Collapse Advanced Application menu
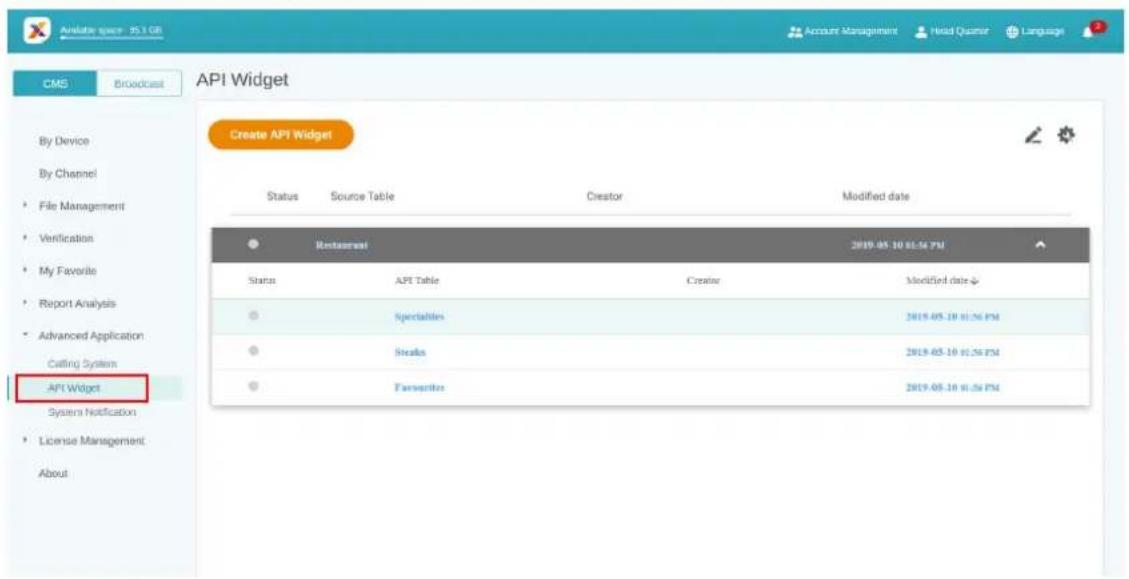 pos(91,336)
